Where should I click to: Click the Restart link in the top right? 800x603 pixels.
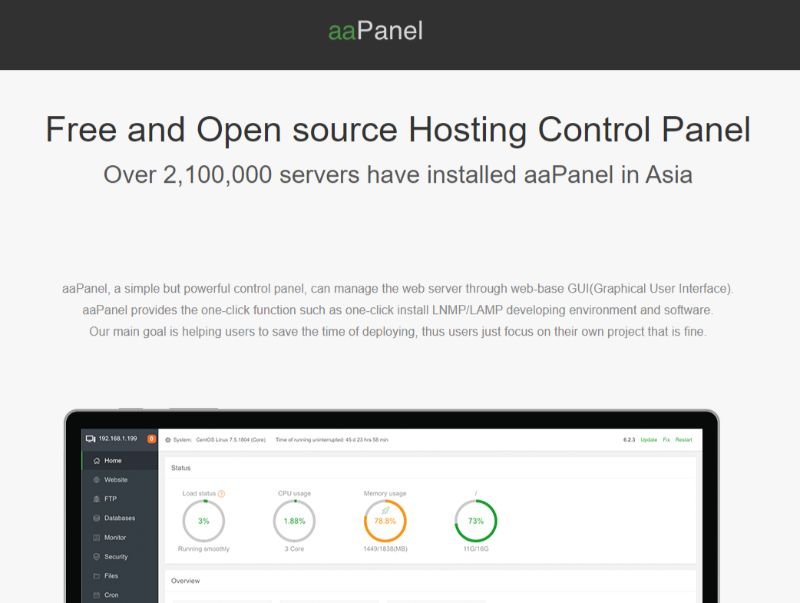(x=684, y=442)
